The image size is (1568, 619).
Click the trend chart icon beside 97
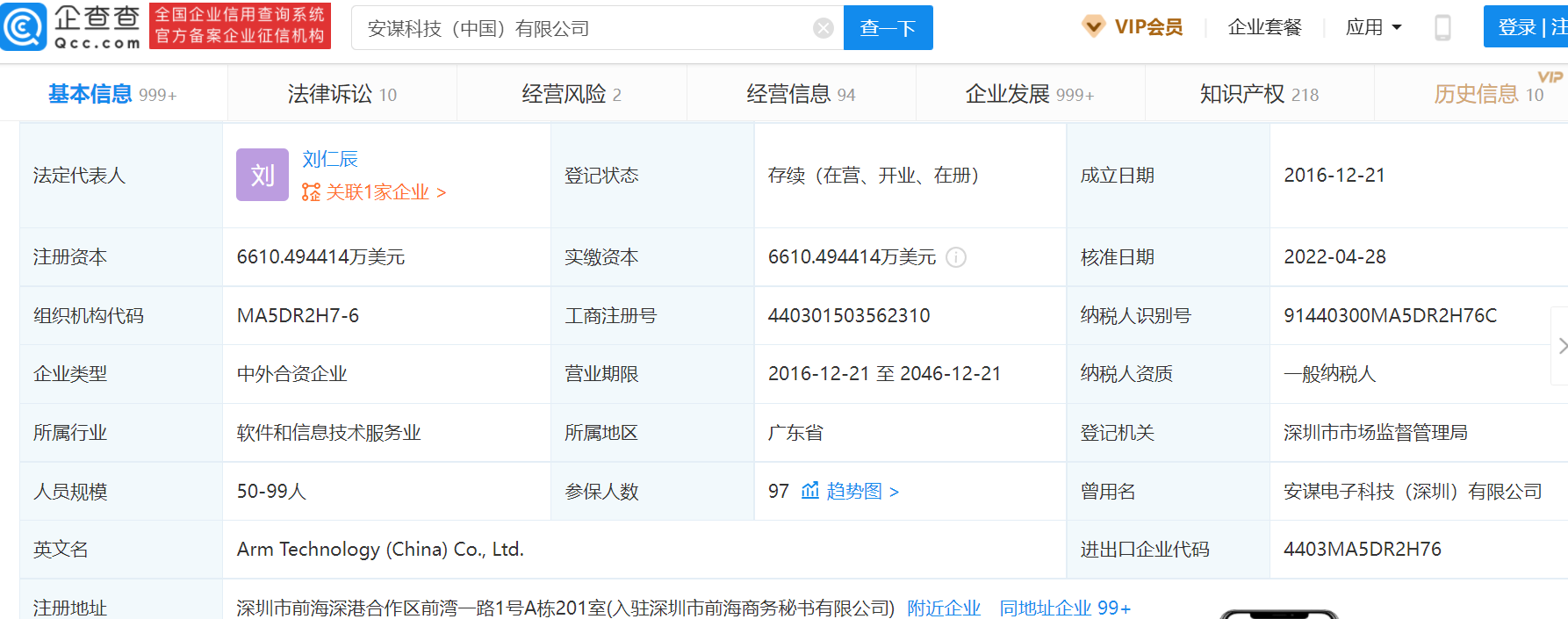pyautogui.click(x=809, y=490)
